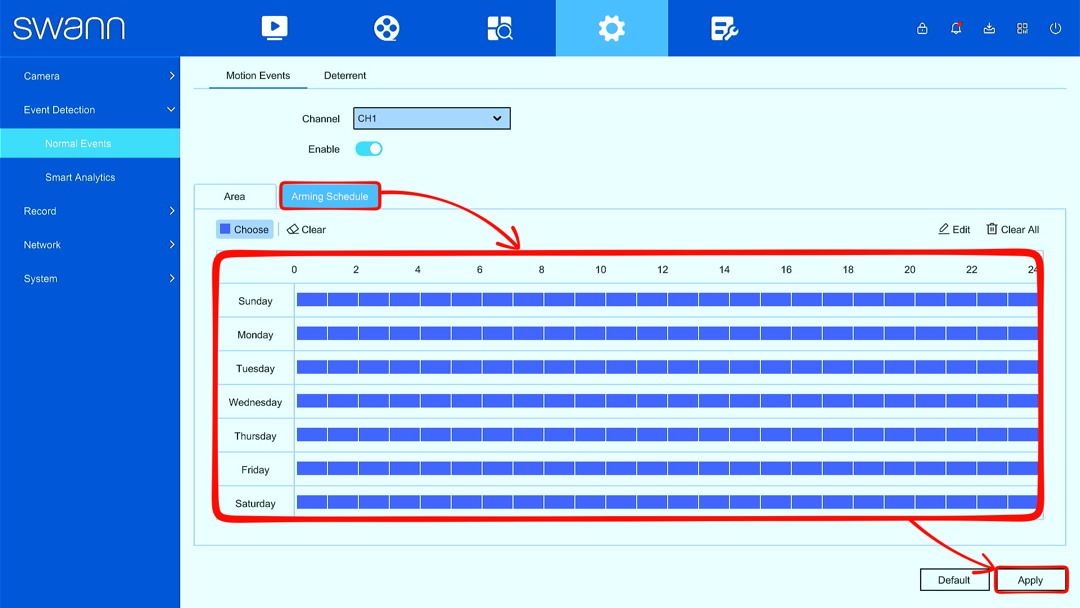Click the Apply button
The width and height of the screenshot is (1080, 608).
click(x=1030, y=580)
